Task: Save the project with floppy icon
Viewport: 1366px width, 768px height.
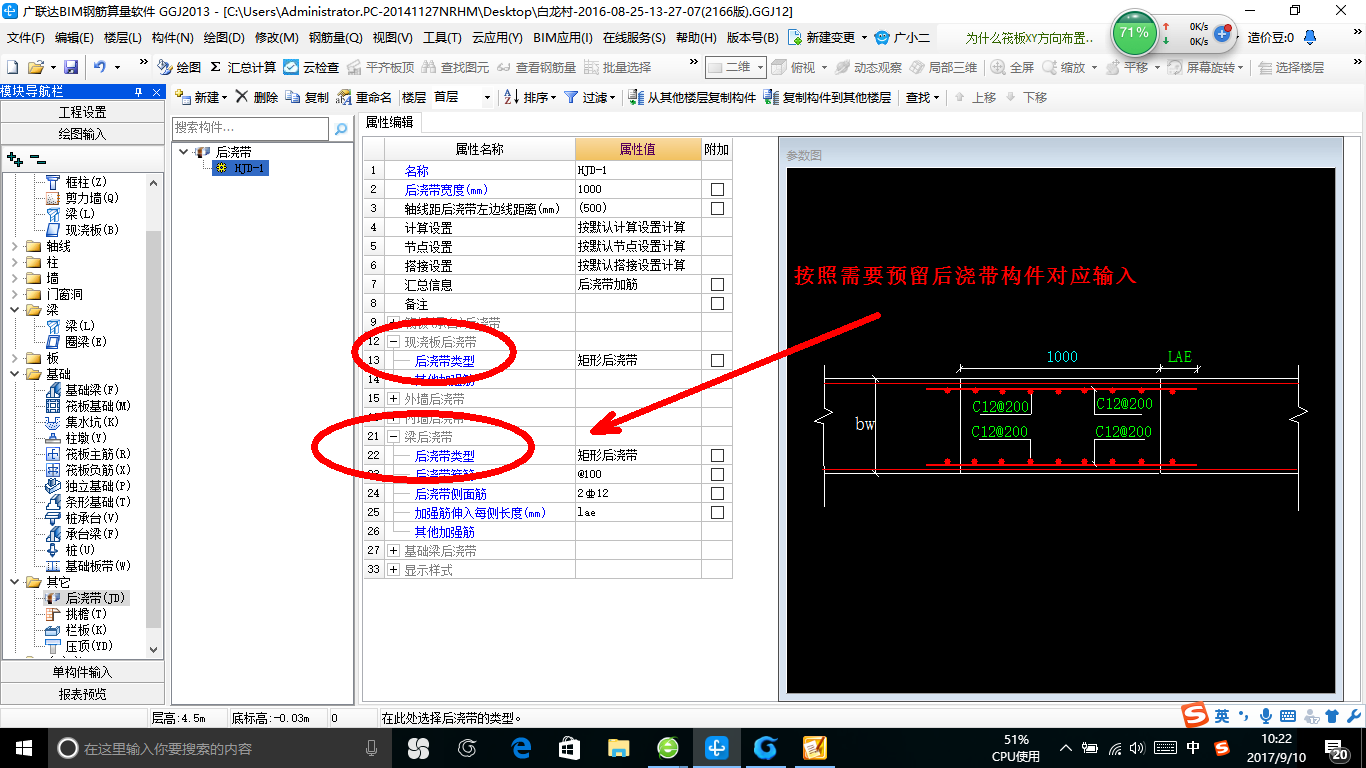Action: [x=71, y=67]
